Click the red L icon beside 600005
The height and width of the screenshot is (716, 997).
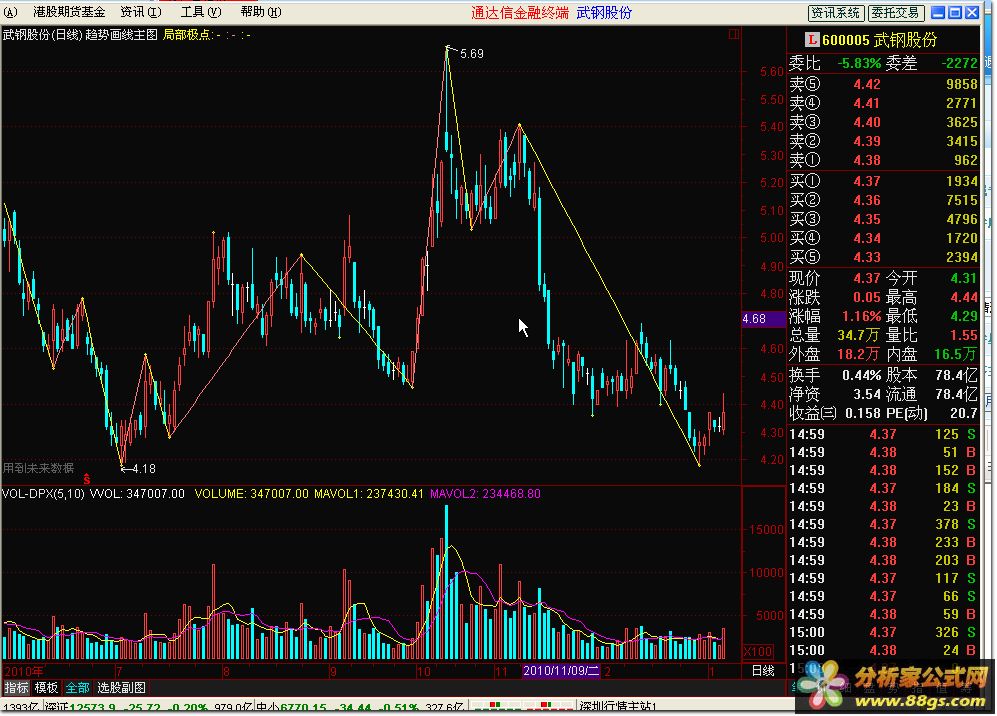(x=811, y=40)
